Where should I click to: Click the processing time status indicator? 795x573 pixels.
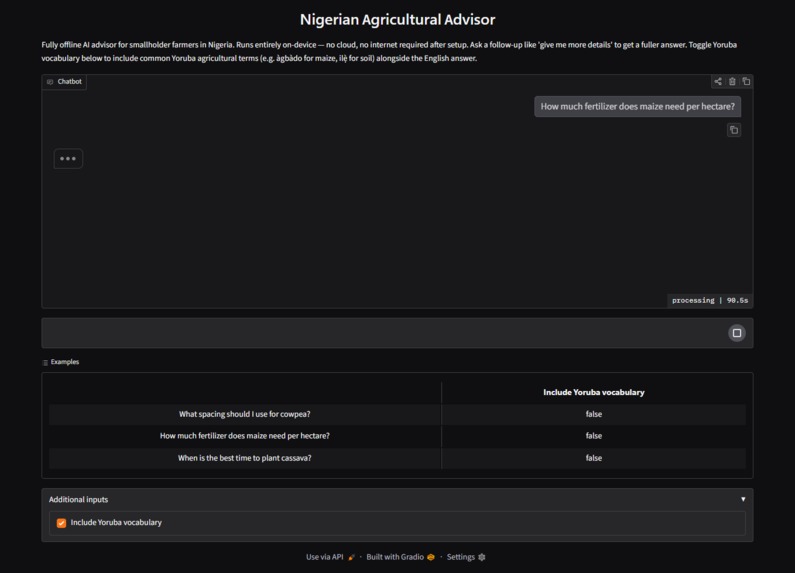[710, 301]
